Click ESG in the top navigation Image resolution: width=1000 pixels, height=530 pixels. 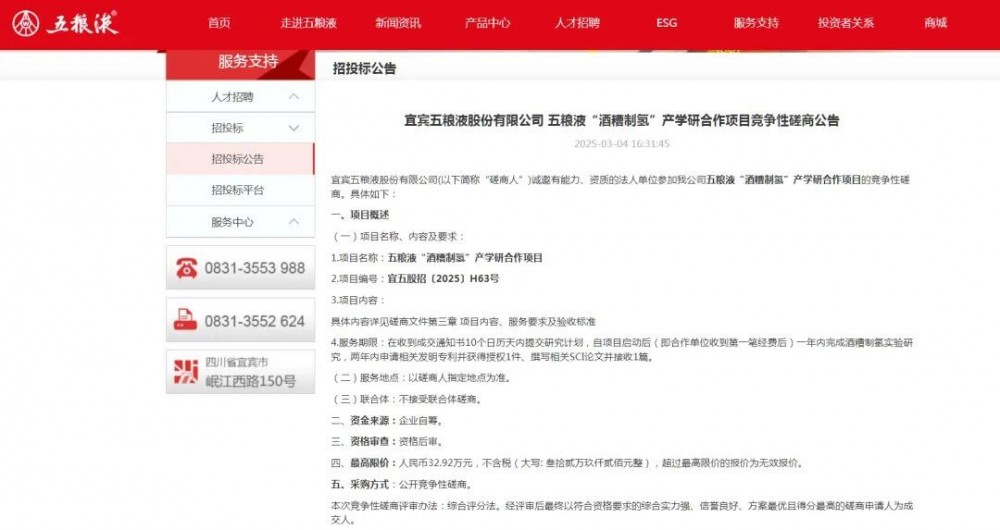pyautogui.click(x=666, y=23)
